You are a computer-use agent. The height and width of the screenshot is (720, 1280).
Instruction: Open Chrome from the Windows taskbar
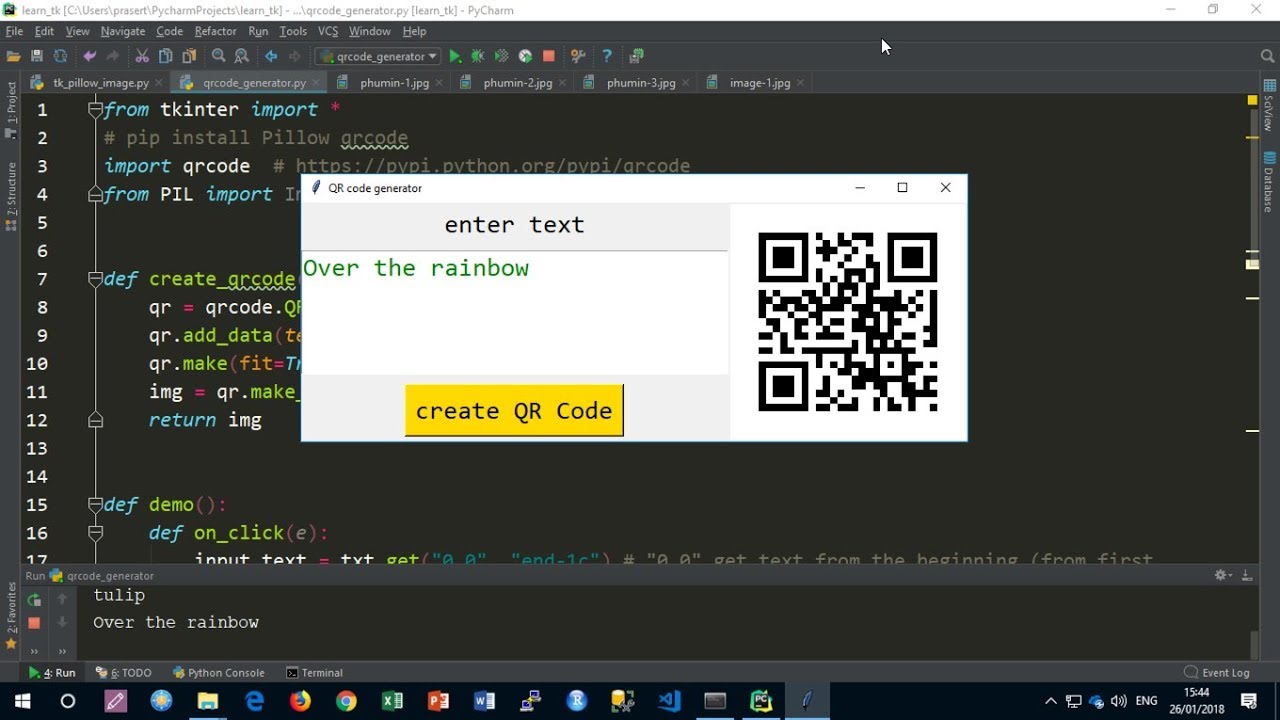click(346, 701)
